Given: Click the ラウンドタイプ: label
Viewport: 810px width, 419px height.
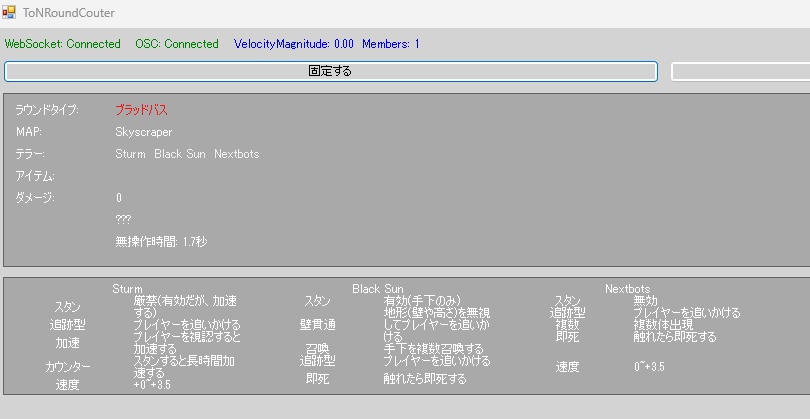Looking at the screenshot, I should [x=46, y=110].
